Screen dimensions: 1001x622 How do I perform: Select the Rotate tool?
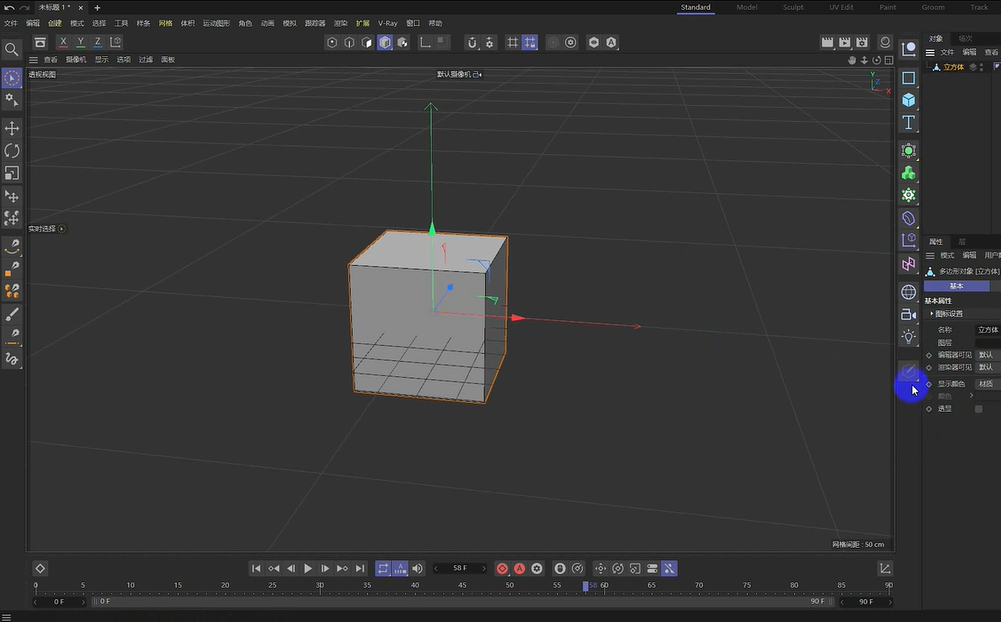coord(13,149)
